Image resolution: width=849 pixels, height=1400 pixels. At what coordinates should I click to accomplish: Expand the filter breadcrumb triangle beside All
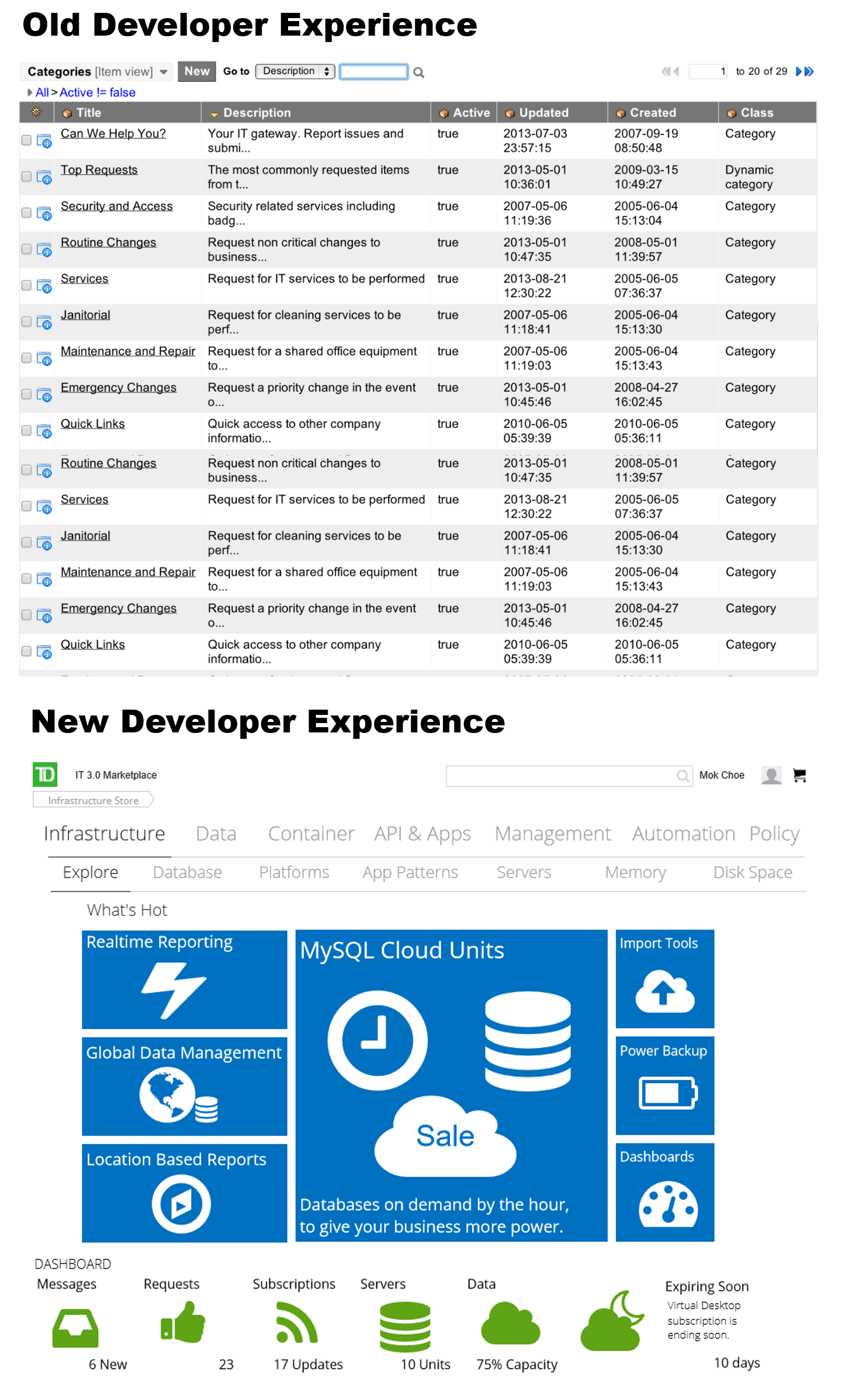[30, 92]
